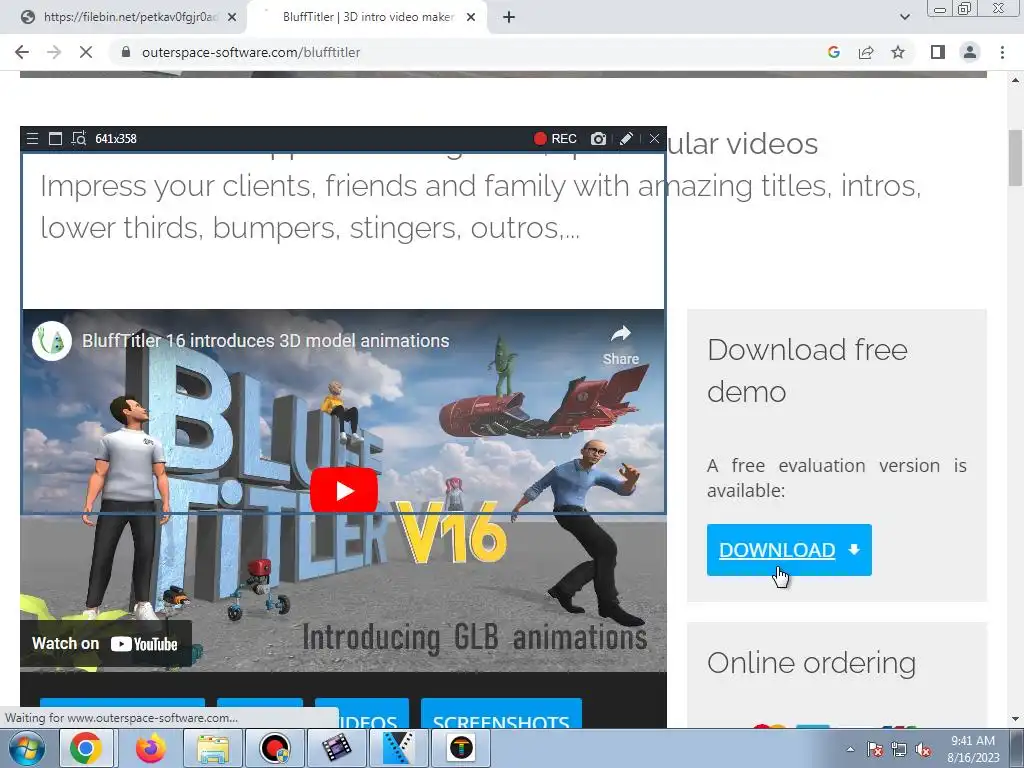Open Windows Explorer from the taskbar

coord(213,748)
